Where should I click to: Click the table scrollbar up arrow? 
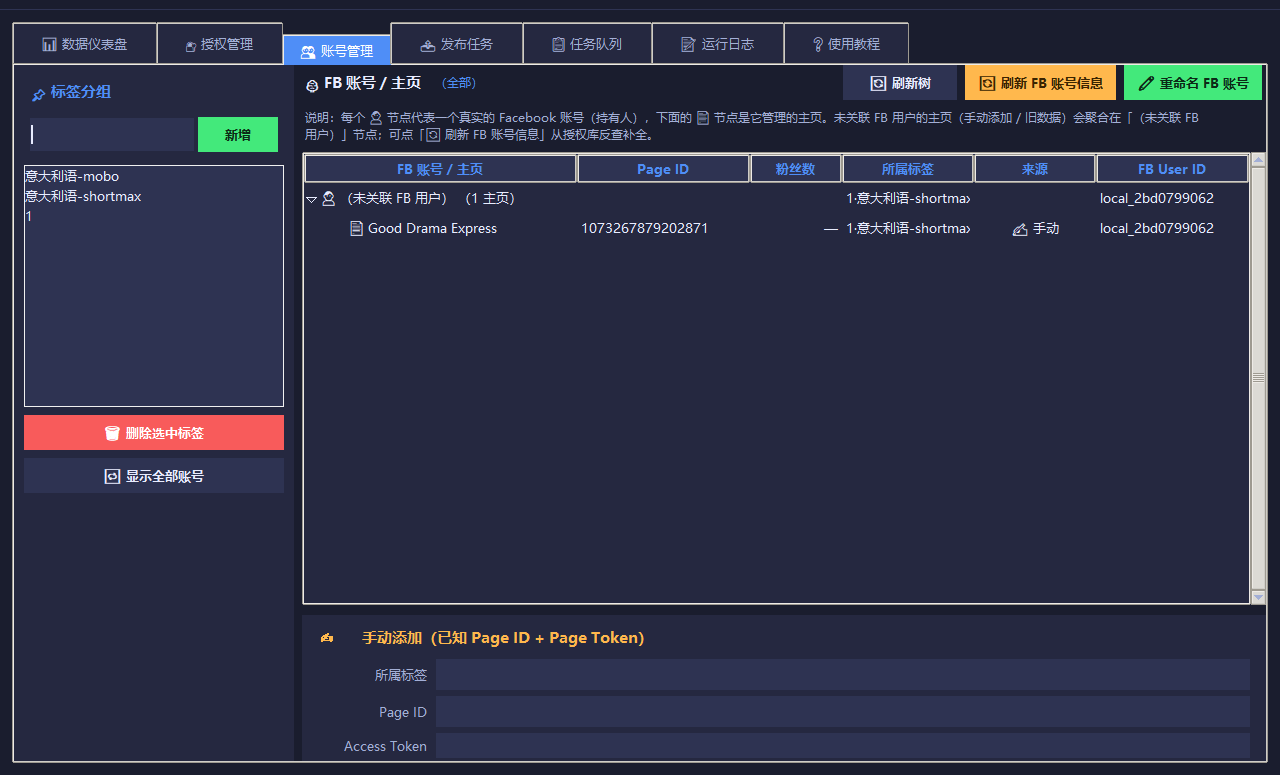(1258, 160)
